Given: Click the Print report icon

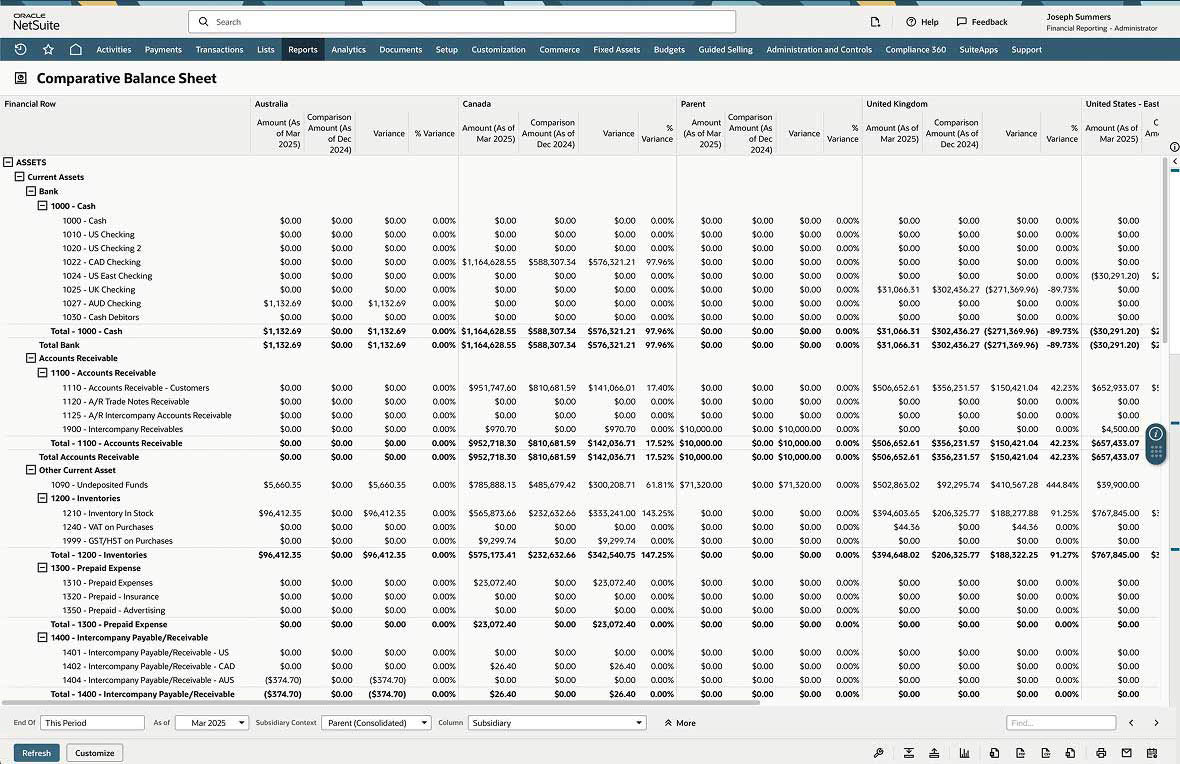Looking at the screenshot, I should [1101, 753].
